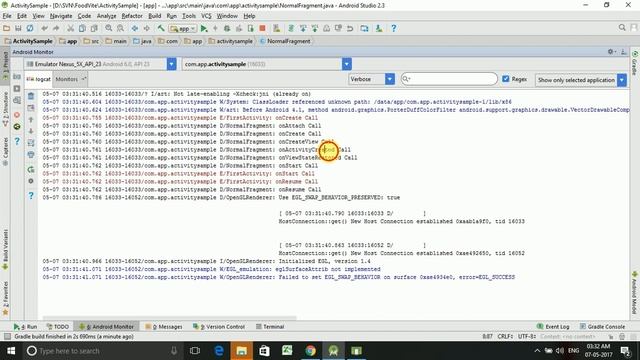Screen dimensions: 640x360
Task: Open the Messages tool window tab
Action: tap(164, 327)
